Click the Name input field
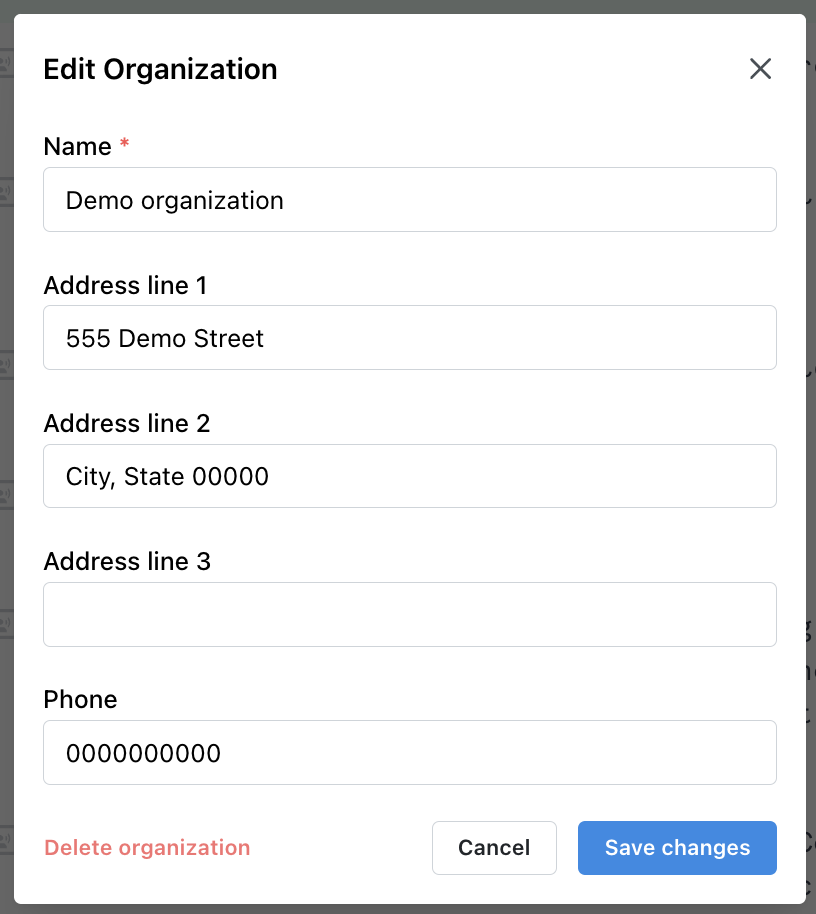 (x=410, y=199)
